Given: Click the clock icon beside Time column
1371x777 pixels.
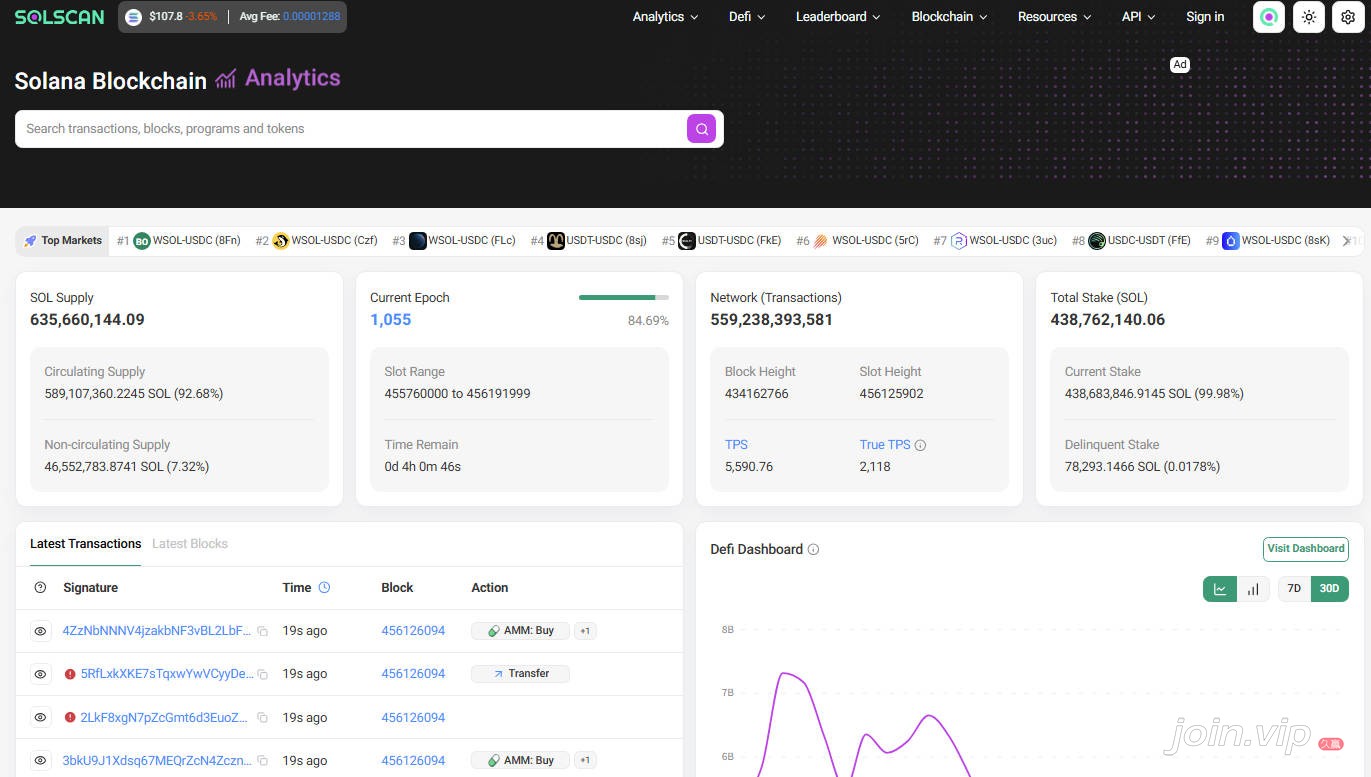Looking at the screenshot, I should click(324, 588).
